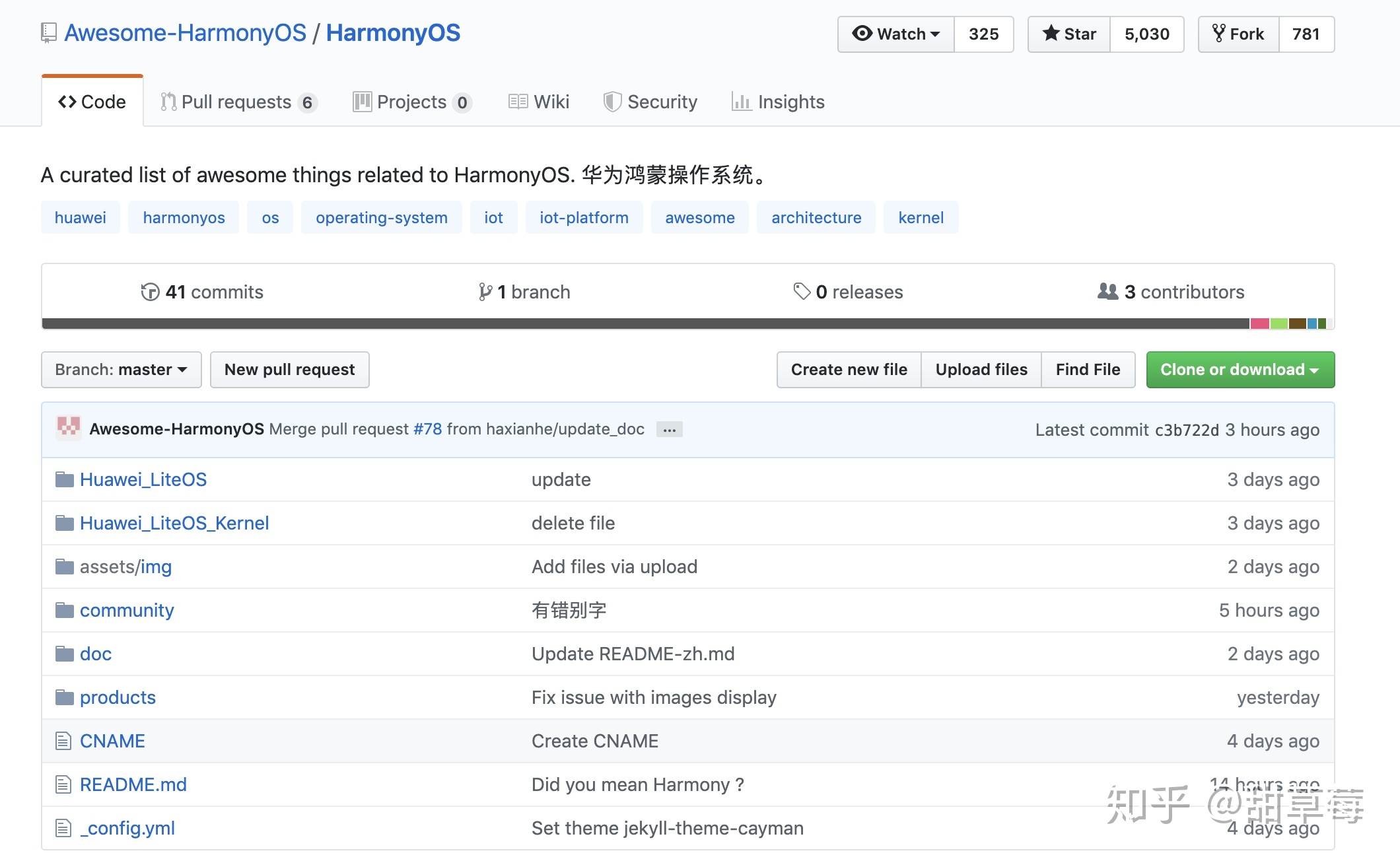Click the README.md file icon
1400x861 pixels.
(63, 784)
